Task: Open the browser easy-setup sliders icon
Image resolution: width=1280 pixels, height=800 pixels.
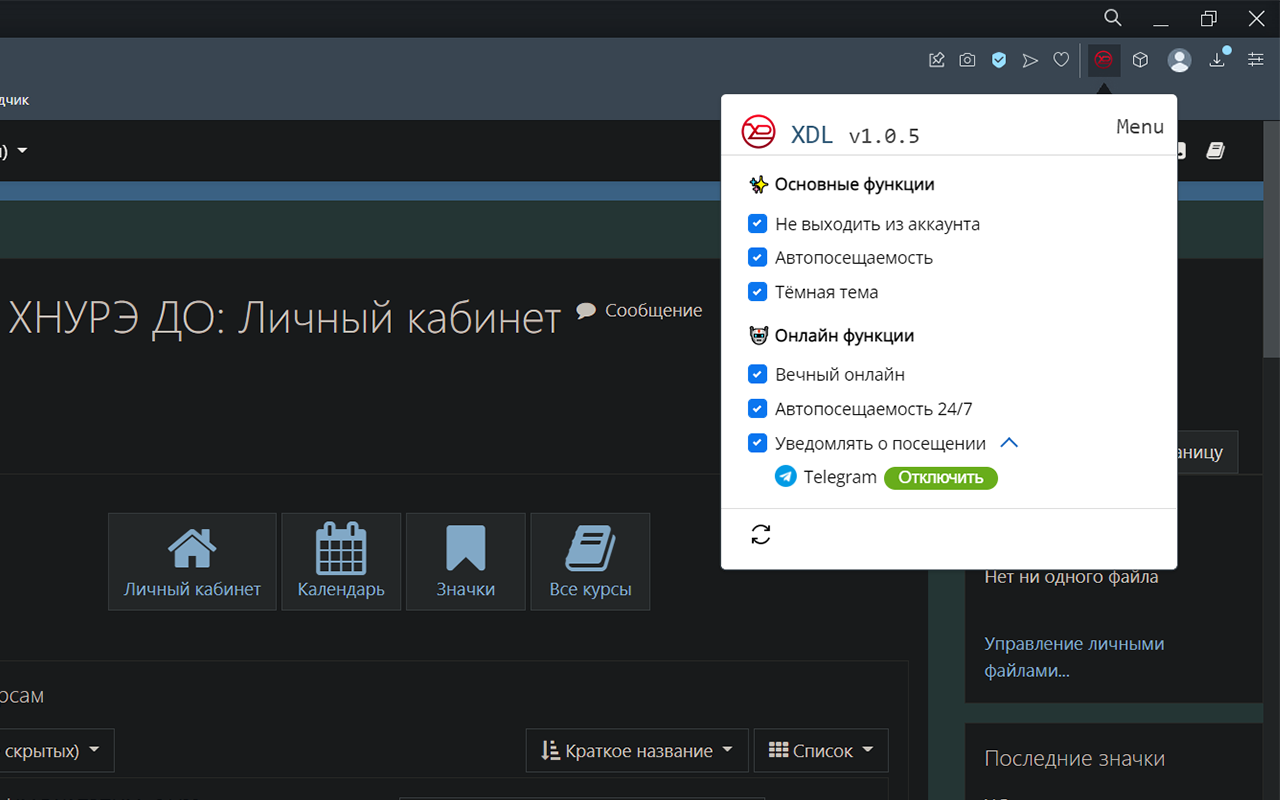Action: tap(1256, 60)
